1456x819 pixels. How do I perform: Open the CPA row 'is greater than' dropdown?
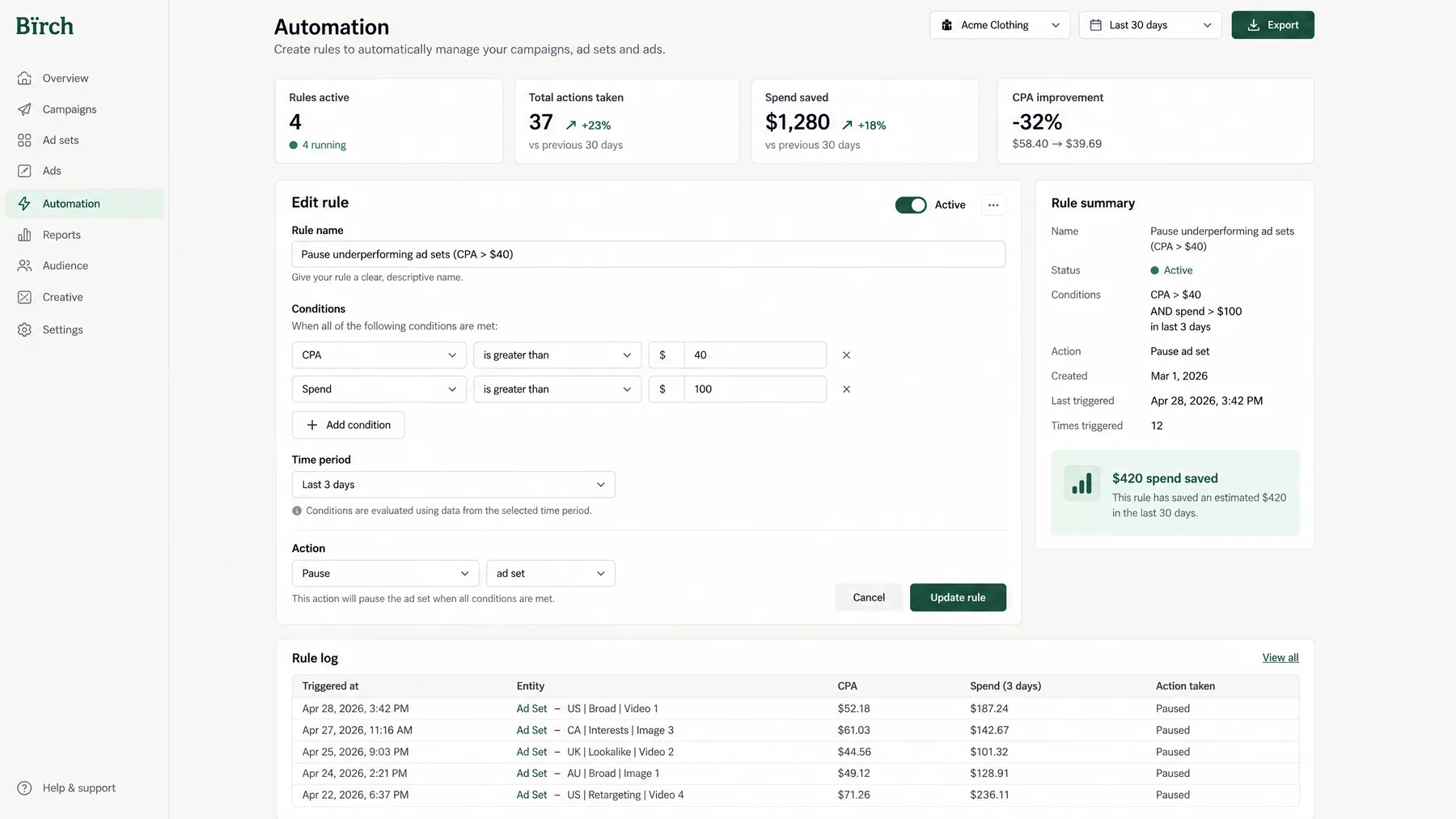click(557, 355)
